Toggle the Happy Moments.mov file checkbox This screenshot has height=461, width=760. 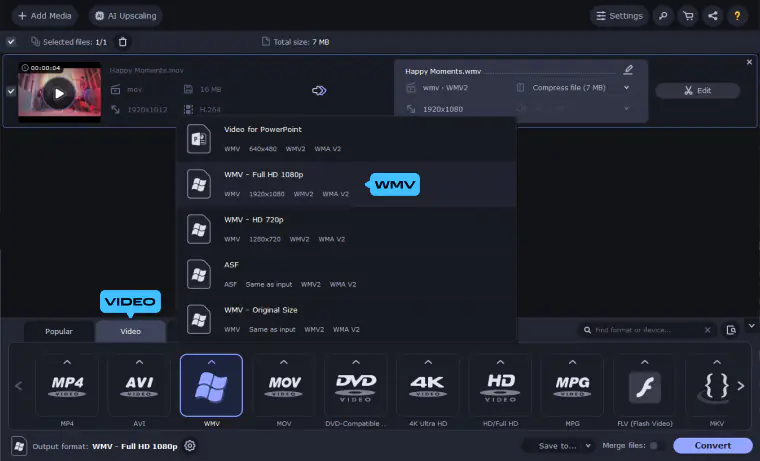(11, 91)
